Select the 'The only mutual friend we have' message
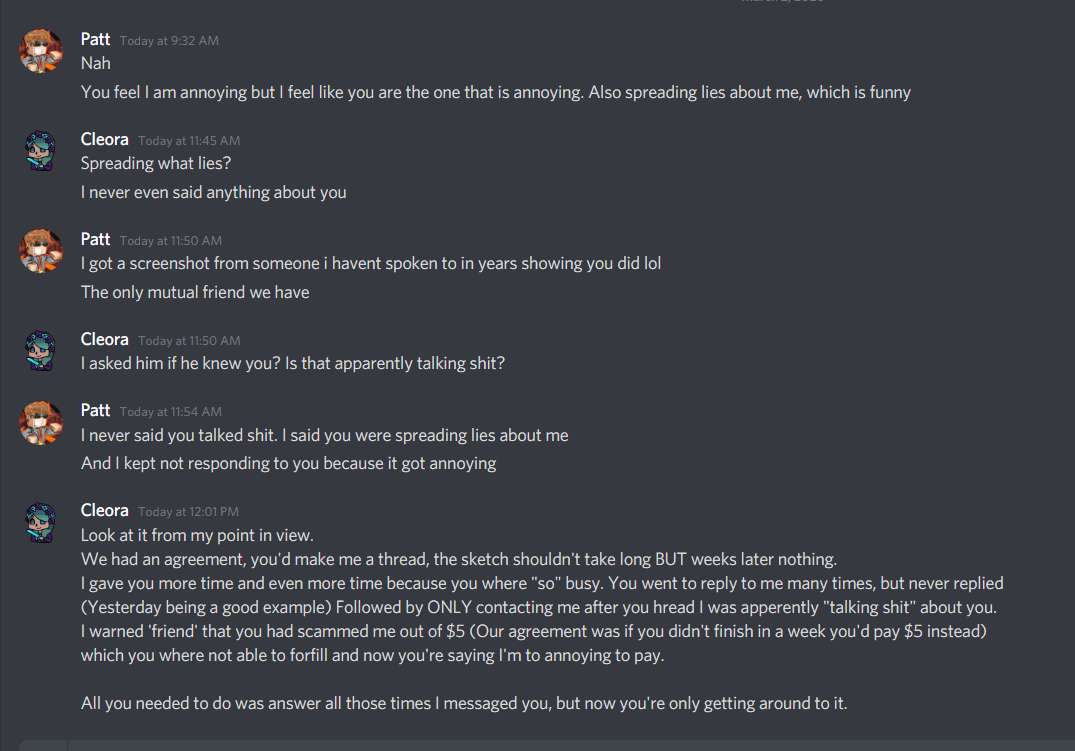1075x751 pixels. click(195, 292)
